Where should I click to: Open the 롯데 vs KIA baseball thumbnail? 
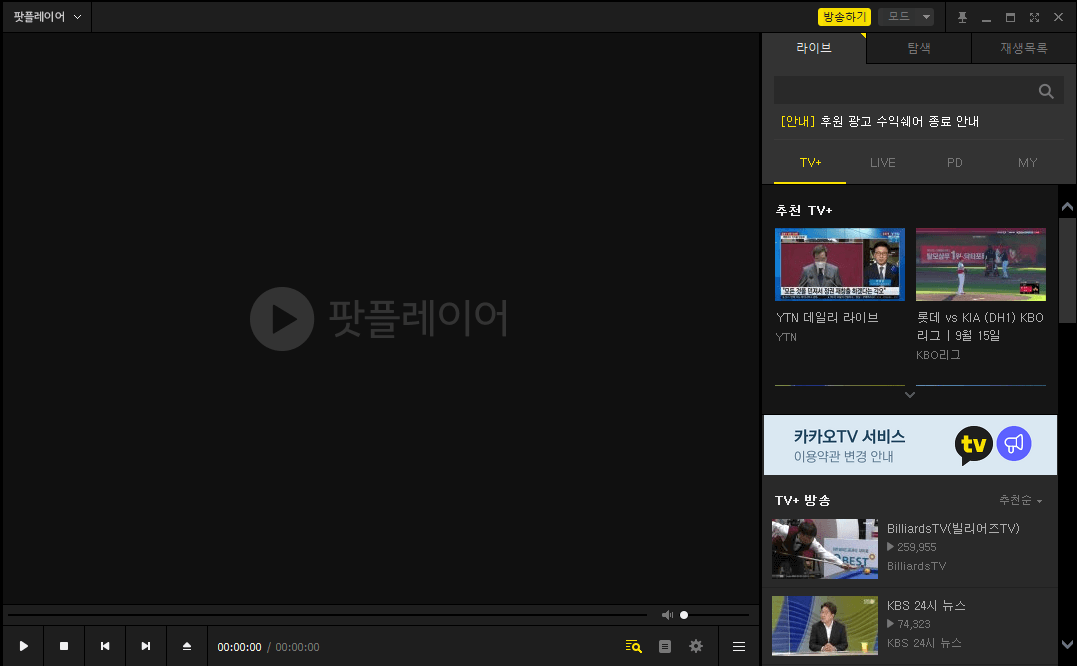981,264
